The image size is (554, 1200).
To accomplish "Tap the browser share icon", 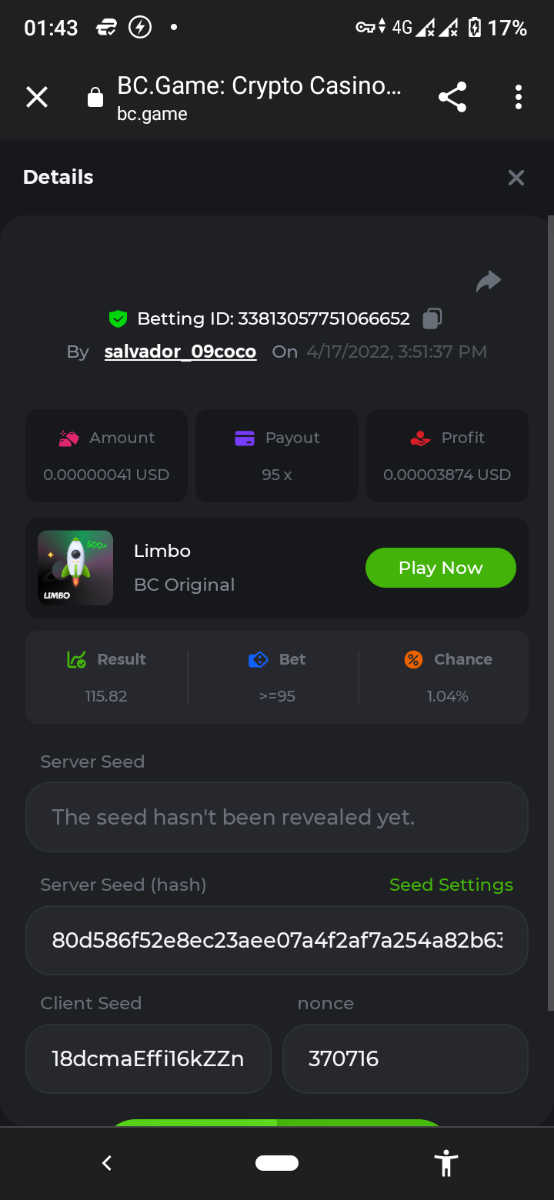I will pyautogui.click(x=452, y=97).
